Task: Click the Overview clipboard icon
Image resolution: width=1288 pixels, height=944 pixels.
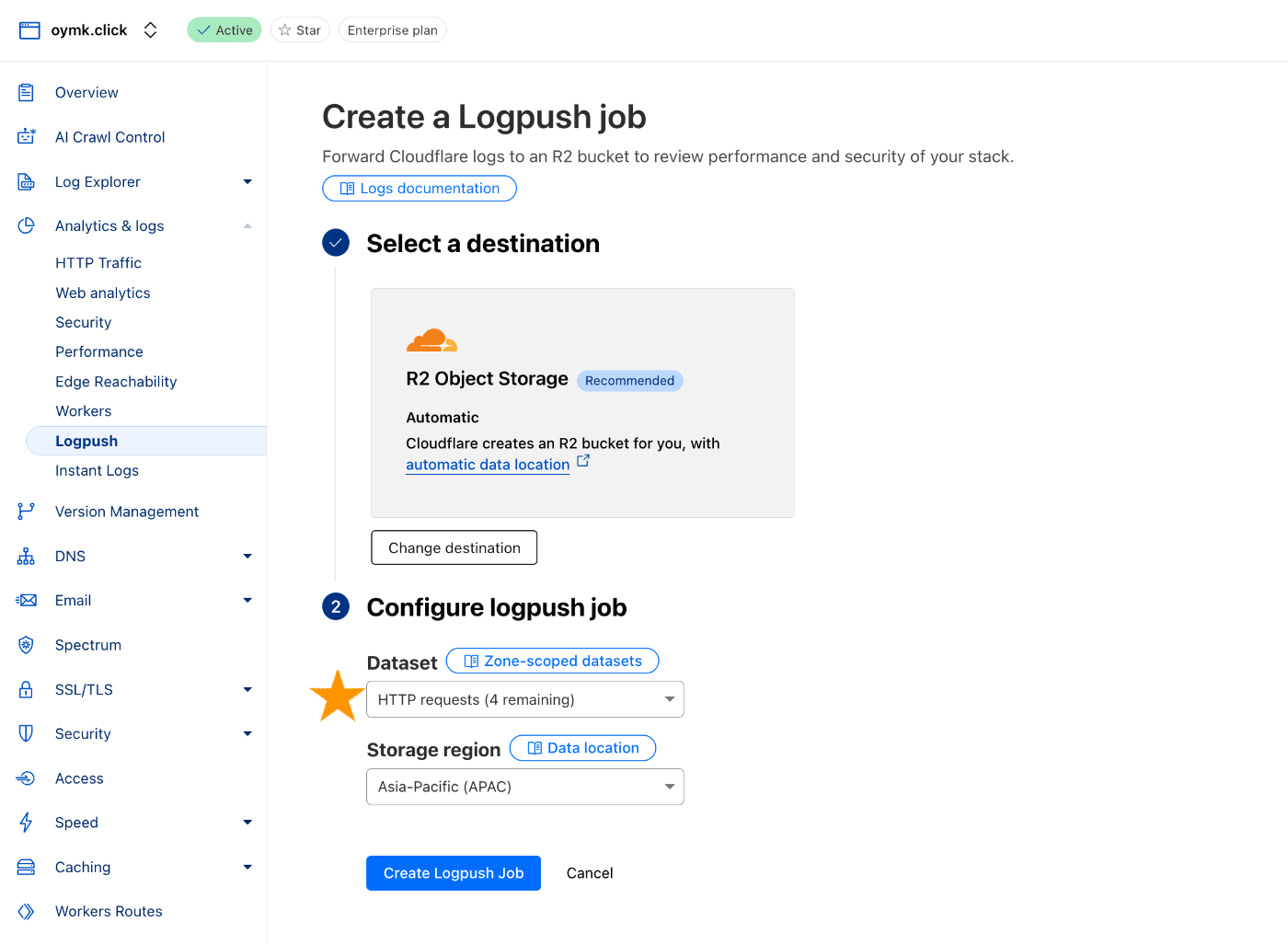Action: pyautogui.click(x=26, y=92)
